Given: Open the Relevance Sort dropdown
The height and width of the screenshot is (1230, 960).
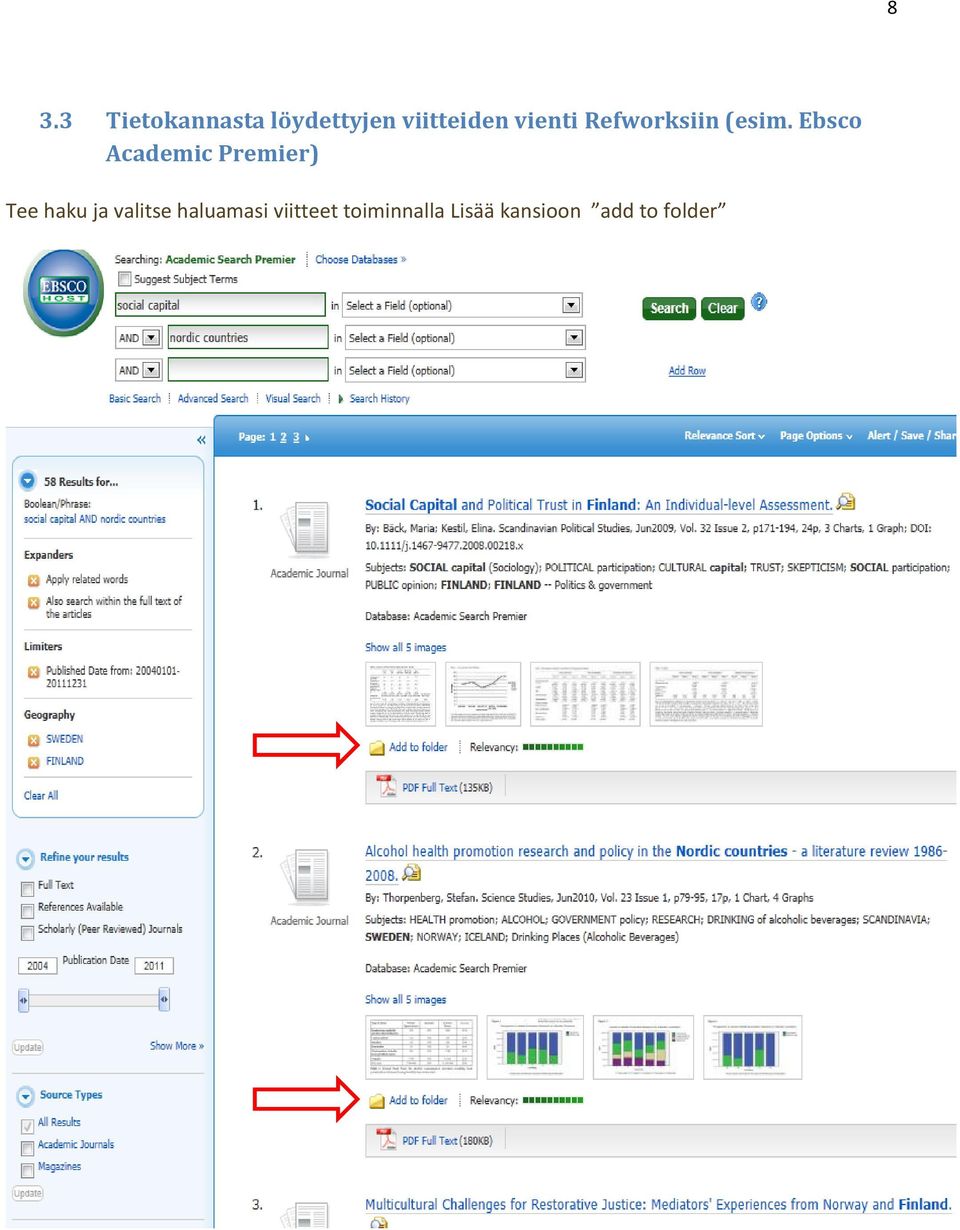Looking at the screenshot, I should tap(724, 436).
